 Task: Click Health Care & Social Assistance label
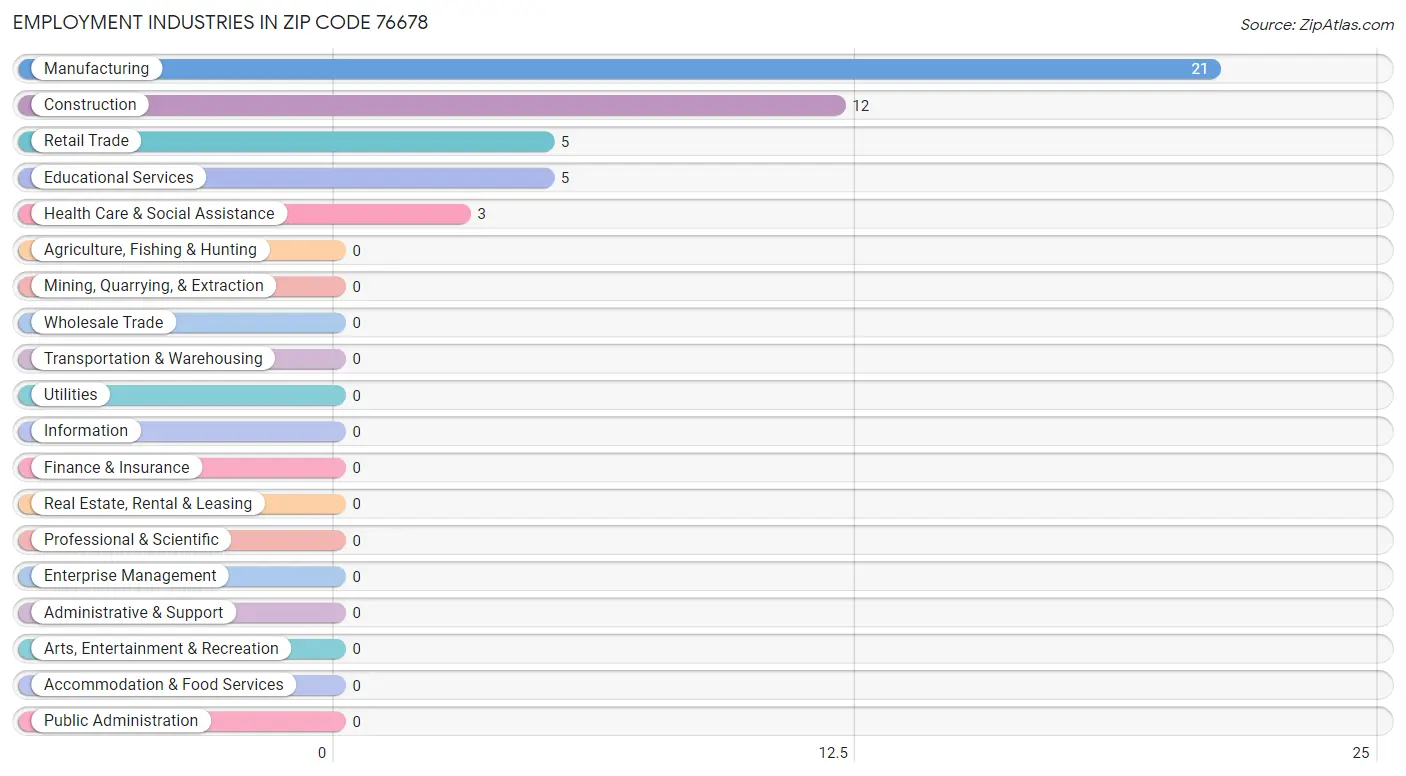159,213
